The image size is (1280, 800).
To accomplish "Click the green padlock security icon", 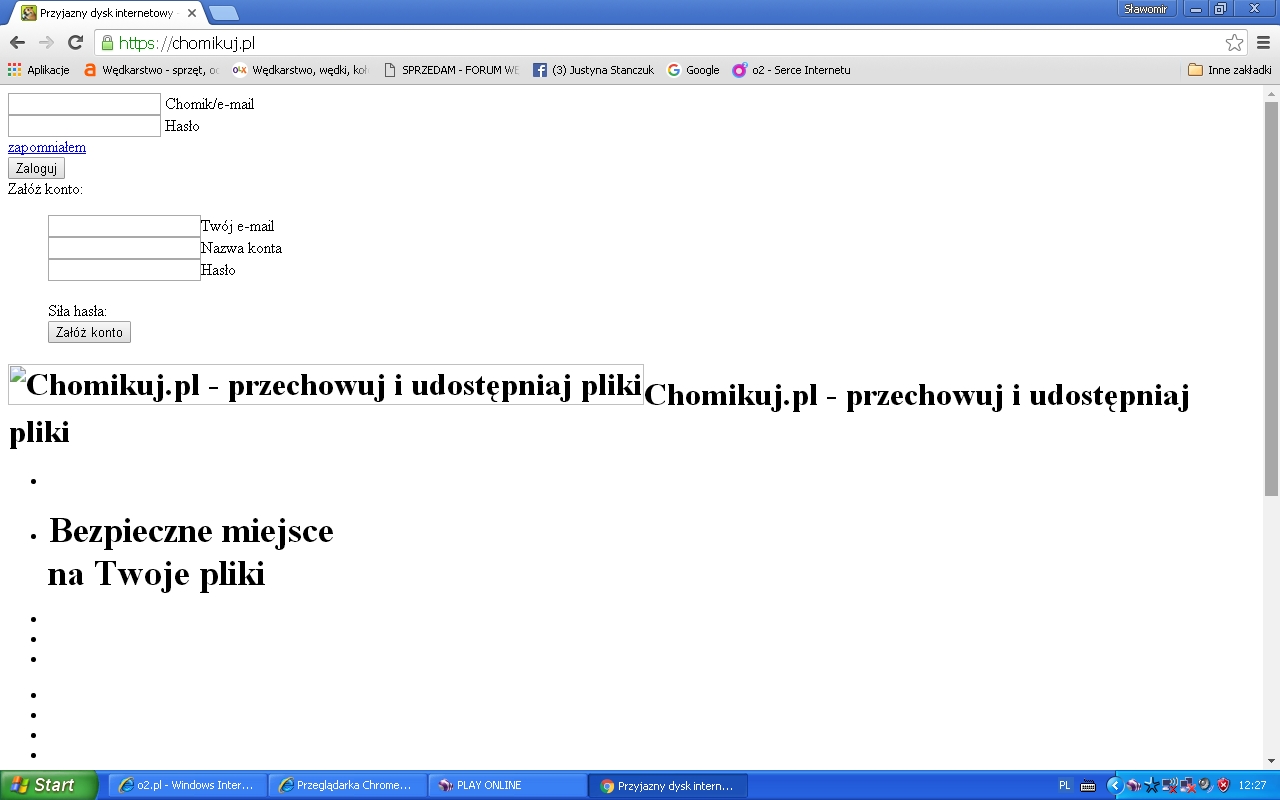I will (107, 43).
